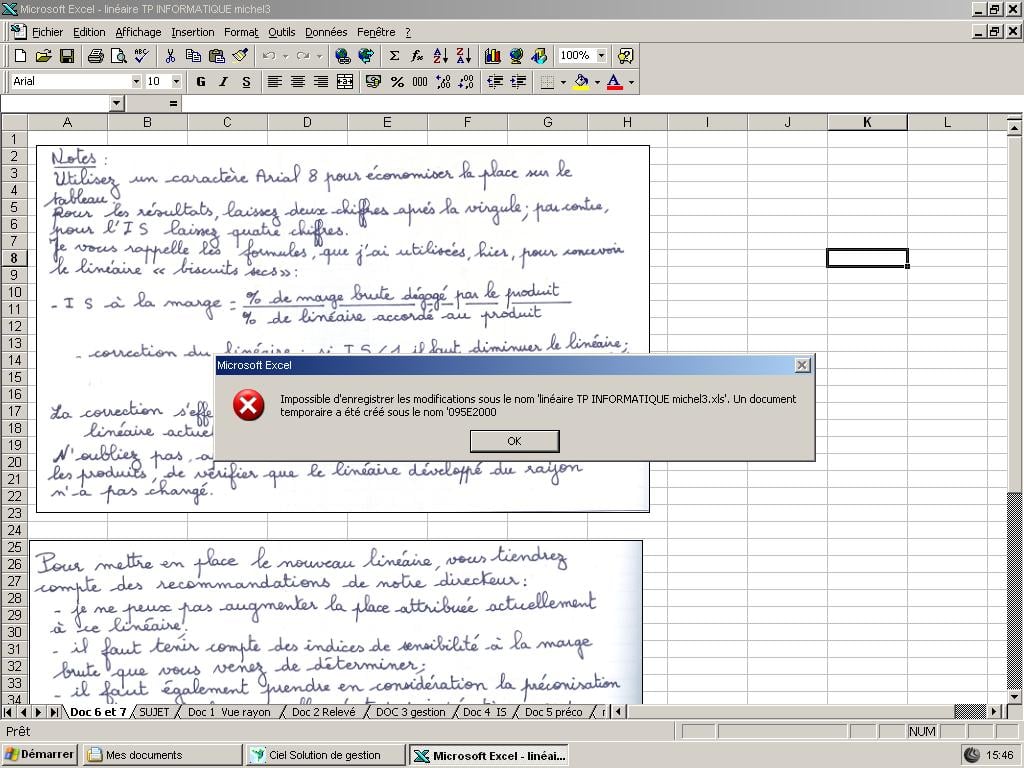Screen dimensions: 1024x768
Task: Open the Affichage menu
Action: 138,32
